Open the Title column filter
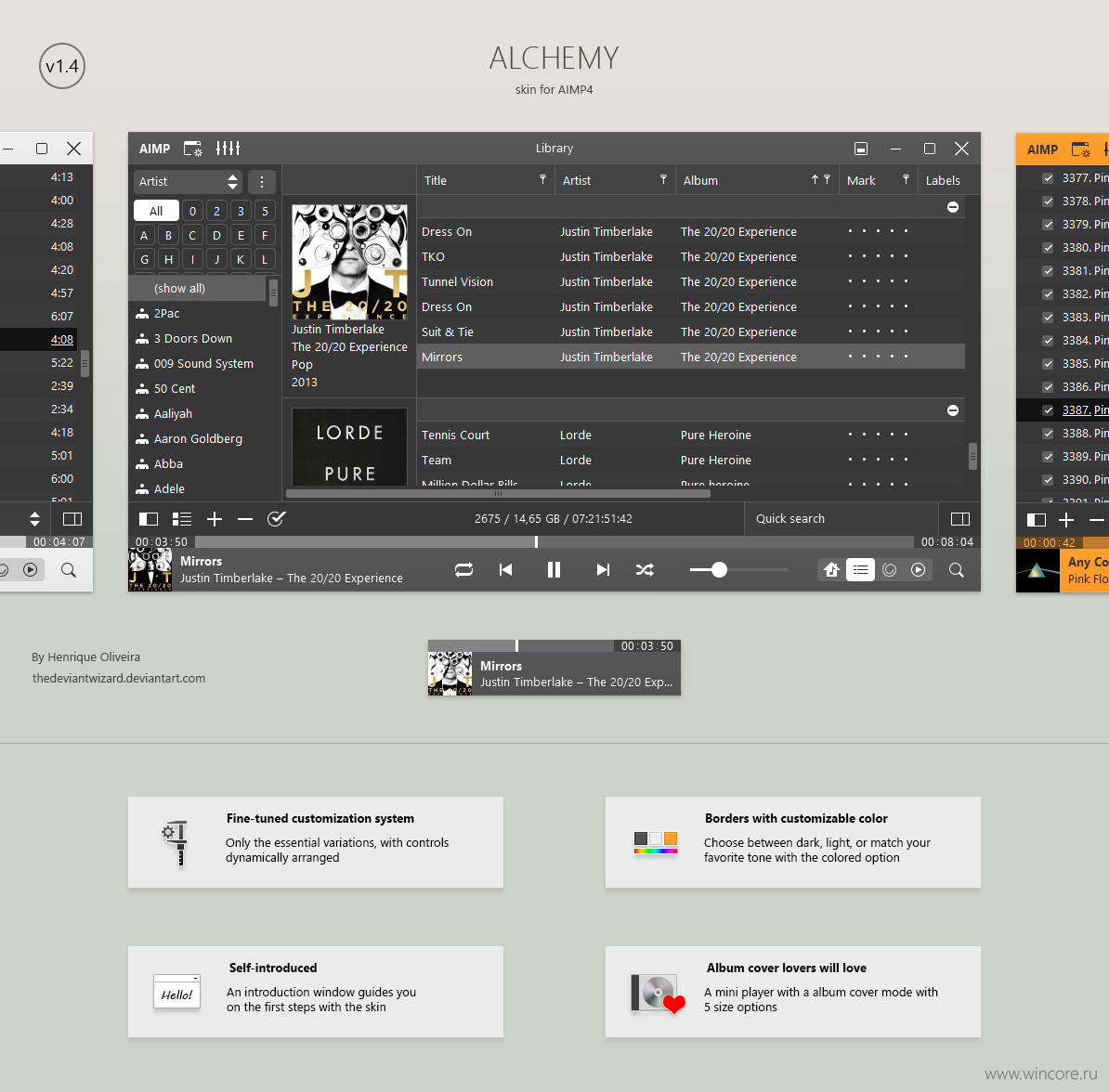This screenshot has height=1092, width=1109. pyautogui.click(x=543, y=179)
